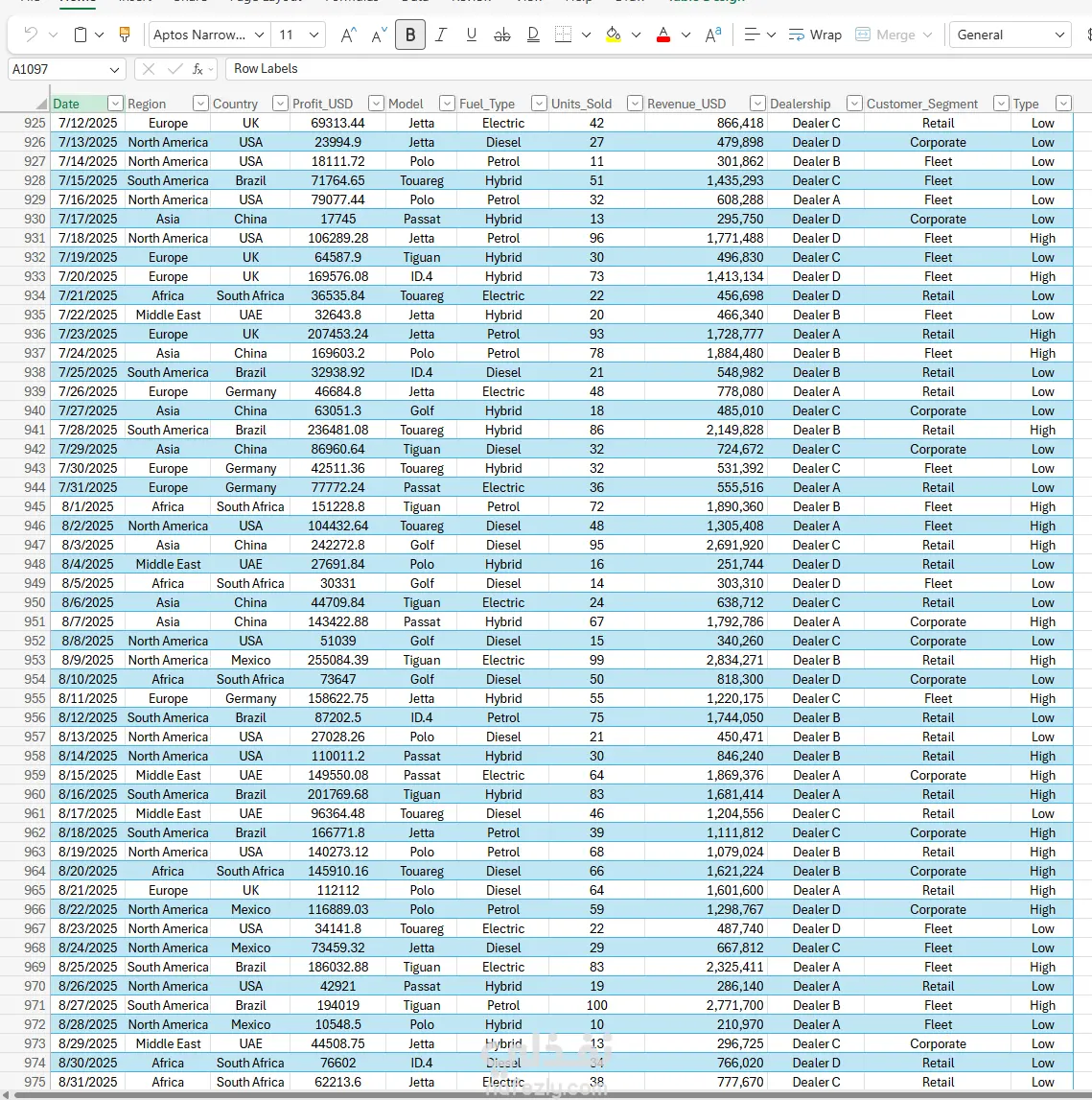Select the Format Painter brush icon
Image resolution: width=1092 pixels, height=1100 pixels.
tap(125, 35)
